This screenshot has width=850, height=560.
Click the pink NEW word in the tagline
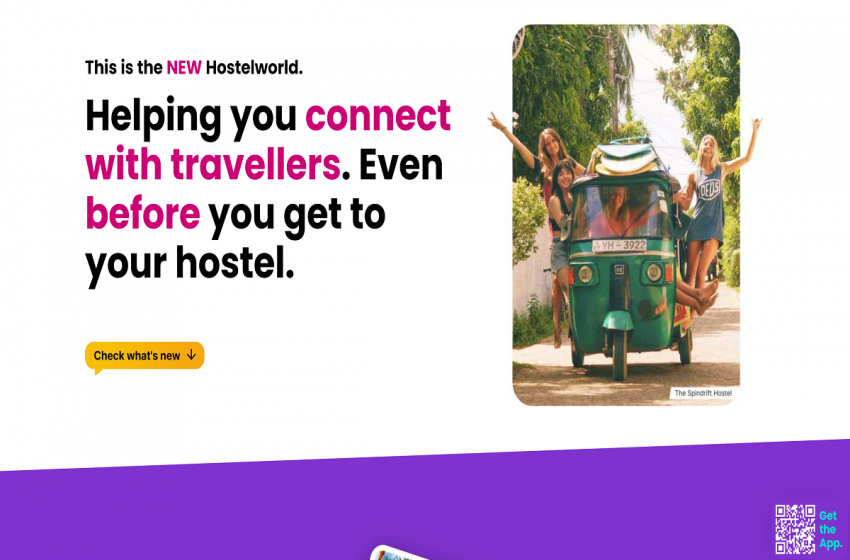tap(184, 68)
